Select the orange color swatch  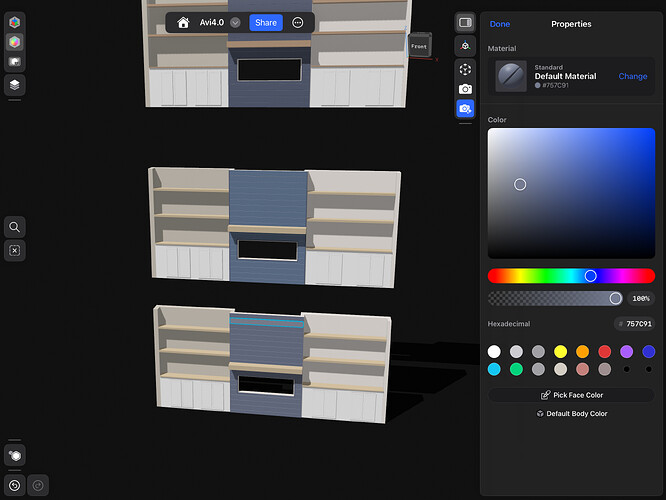click(582, 351)
